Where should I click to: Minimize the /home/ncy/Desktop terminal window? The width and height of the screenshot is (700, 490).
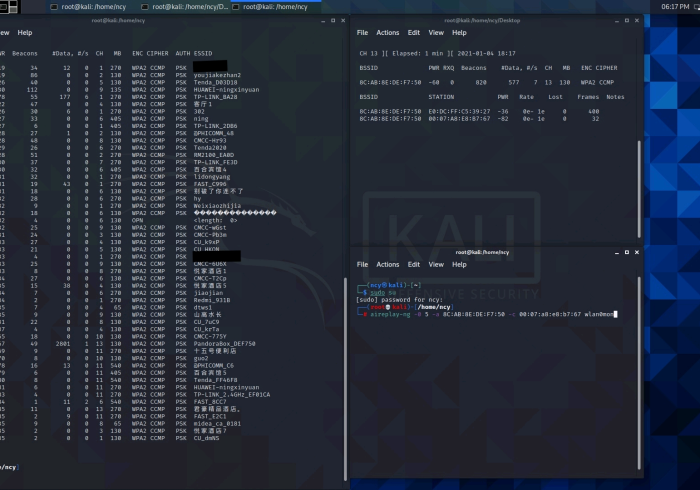[615, 20]
